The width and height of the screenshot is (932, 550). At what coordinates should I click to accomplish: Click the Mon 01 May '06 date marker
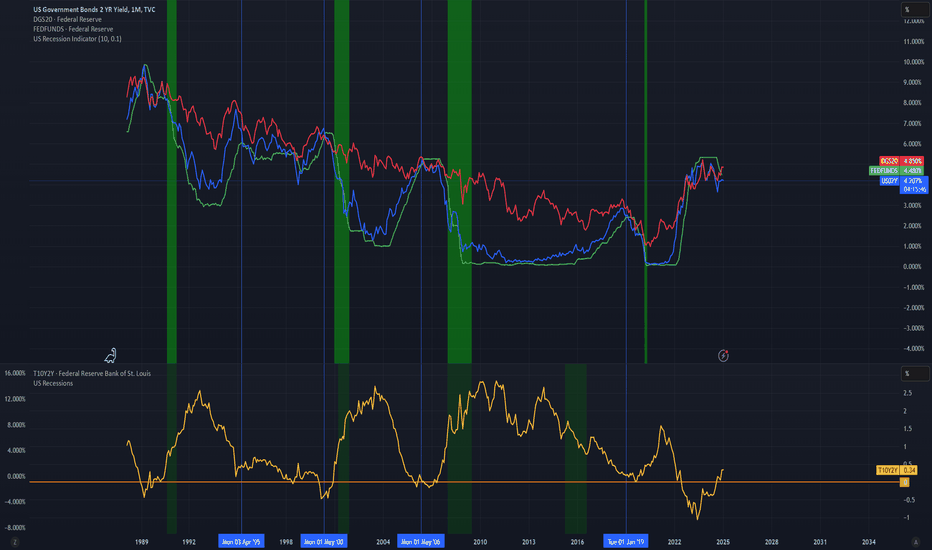421,542
